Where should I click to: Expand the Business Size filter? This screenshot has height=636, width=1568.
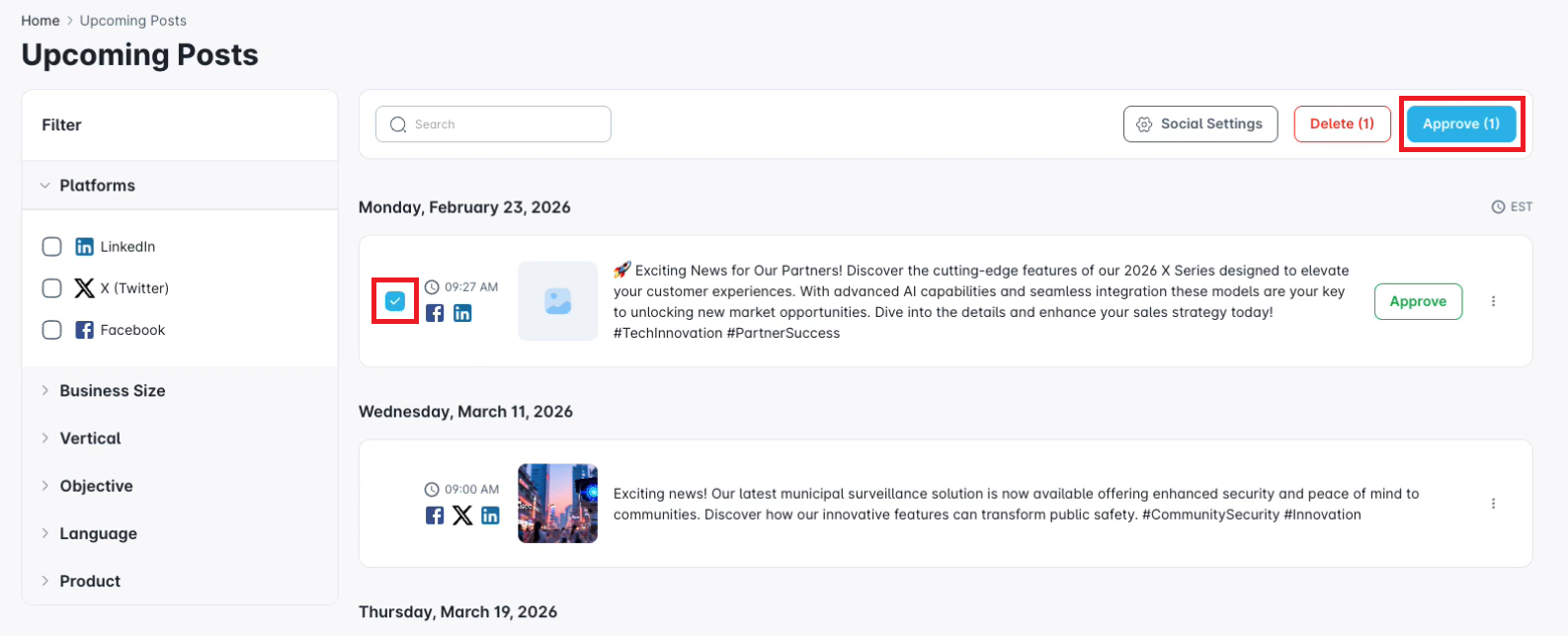[45, 391]
